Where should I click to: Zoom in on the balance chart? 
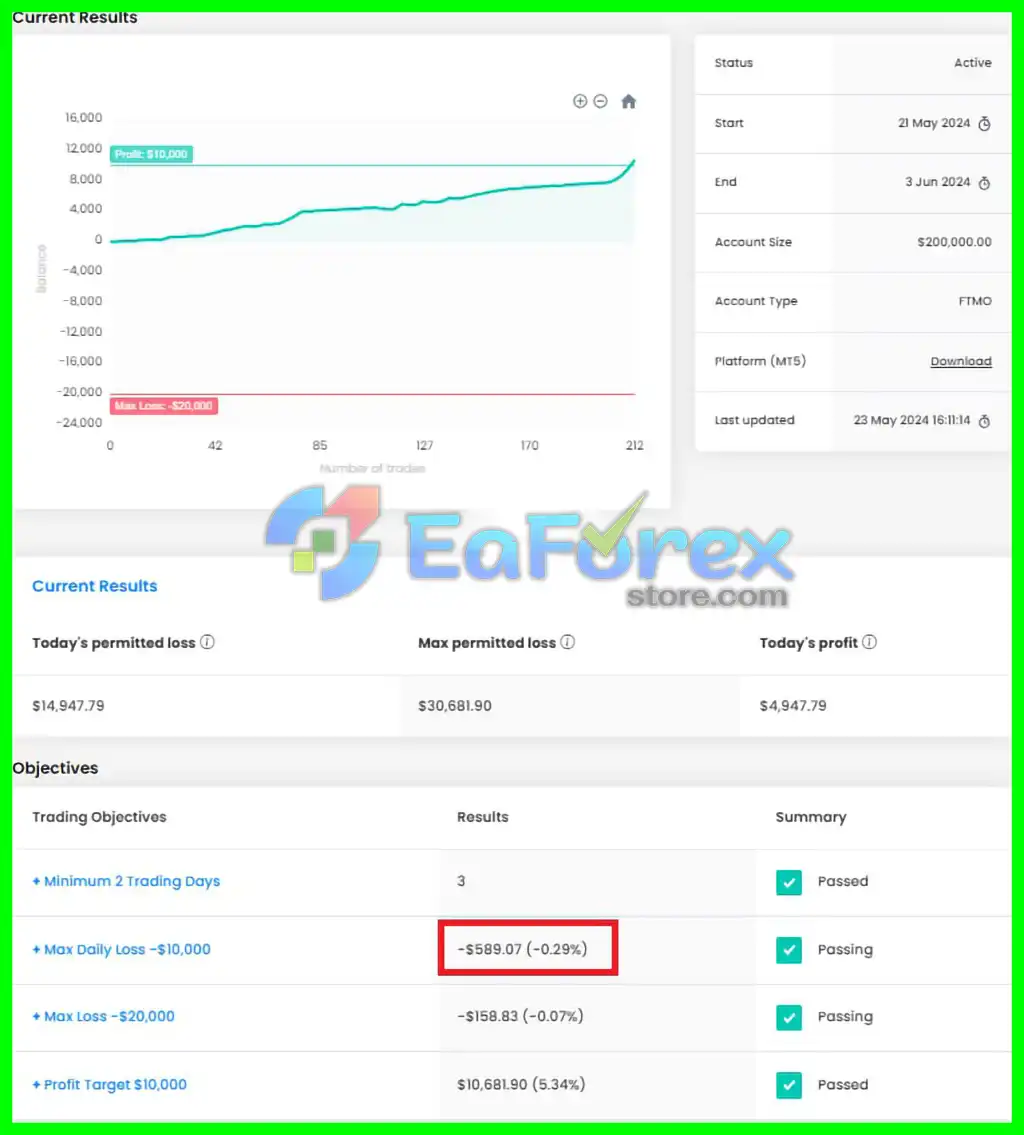coord(580,101)
